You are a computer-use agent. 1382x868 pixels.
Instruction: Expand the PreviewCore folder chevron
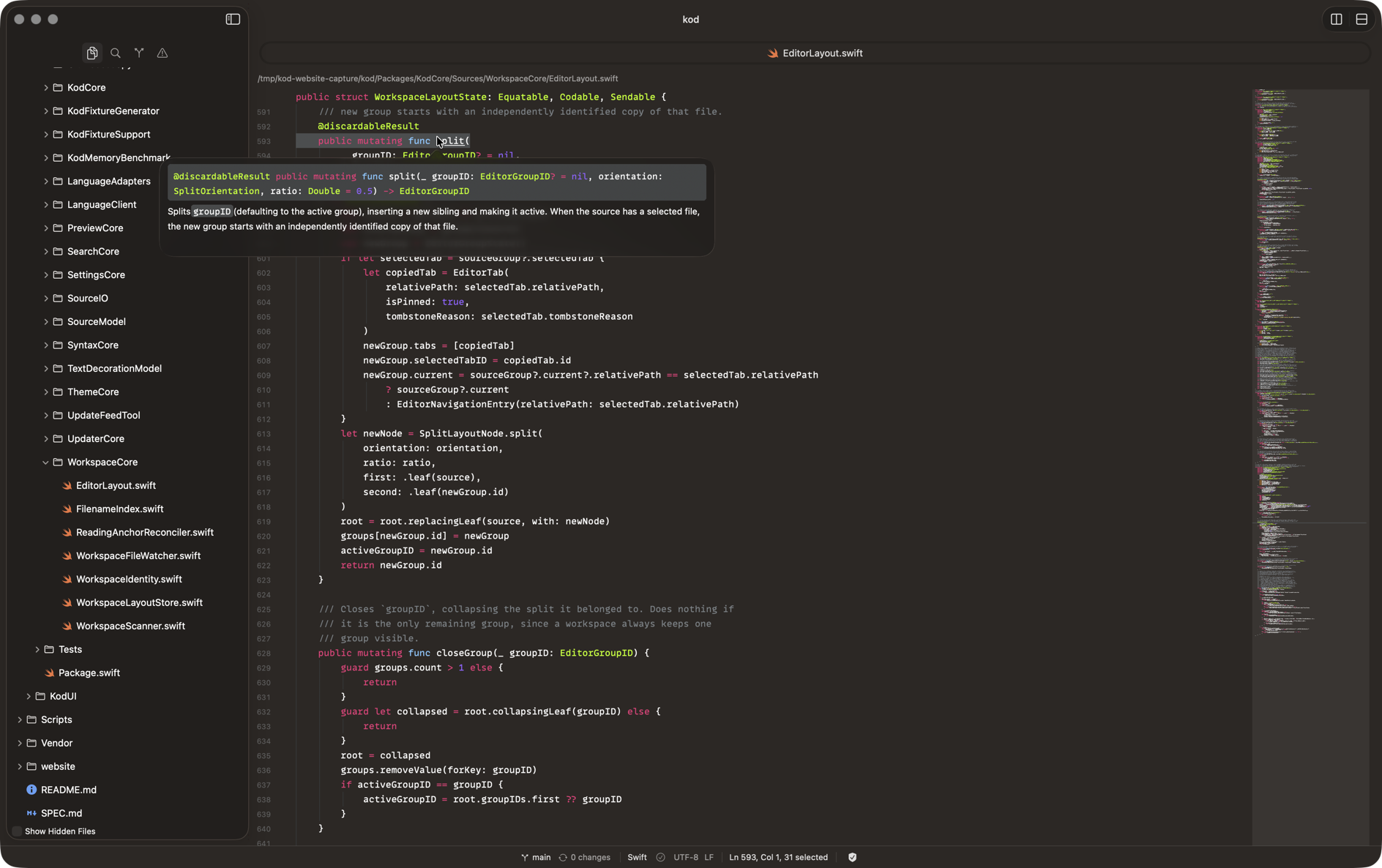pyautogui.click(x=45, y=228)
